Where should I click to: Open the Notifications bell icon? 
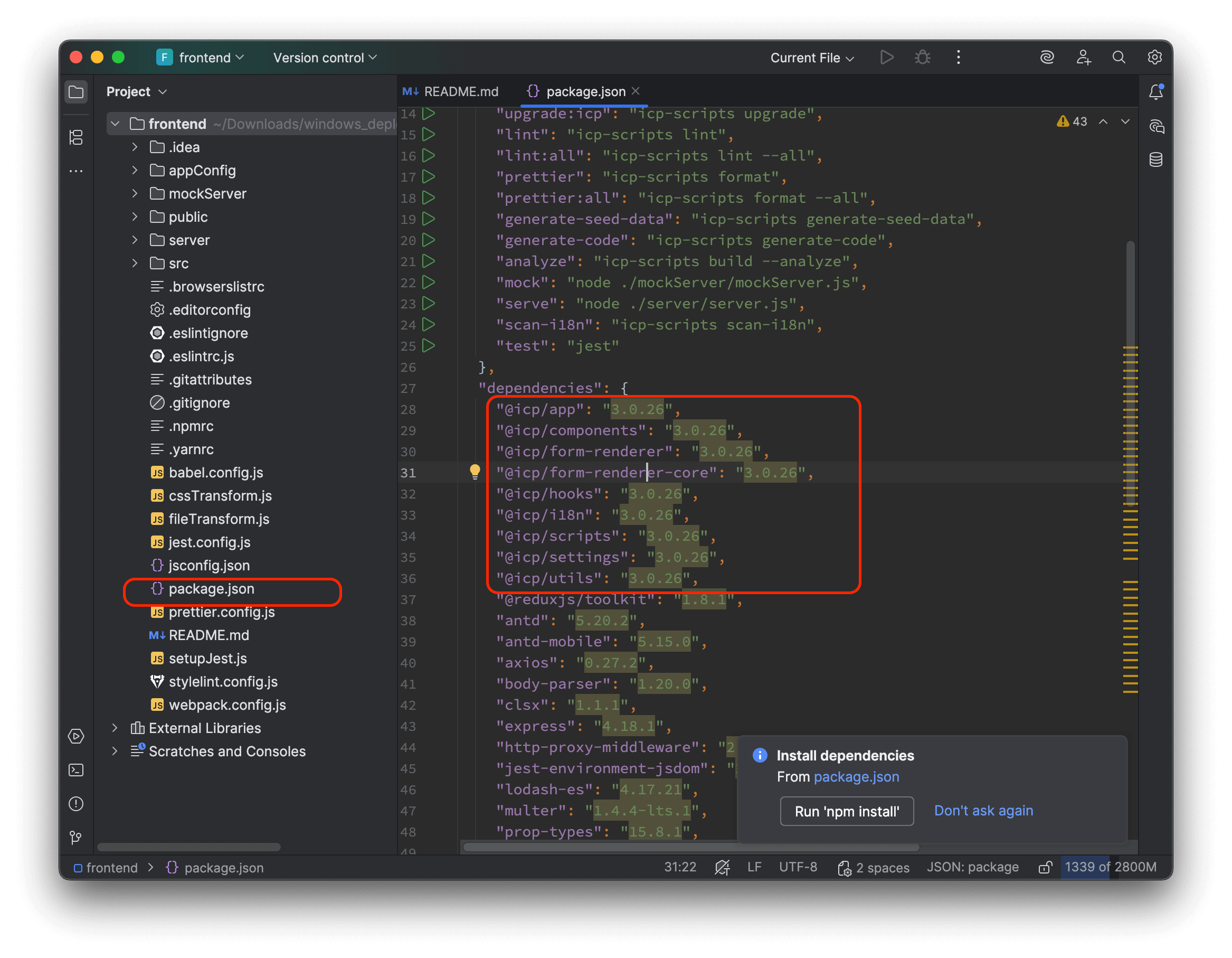[1156, 92]
